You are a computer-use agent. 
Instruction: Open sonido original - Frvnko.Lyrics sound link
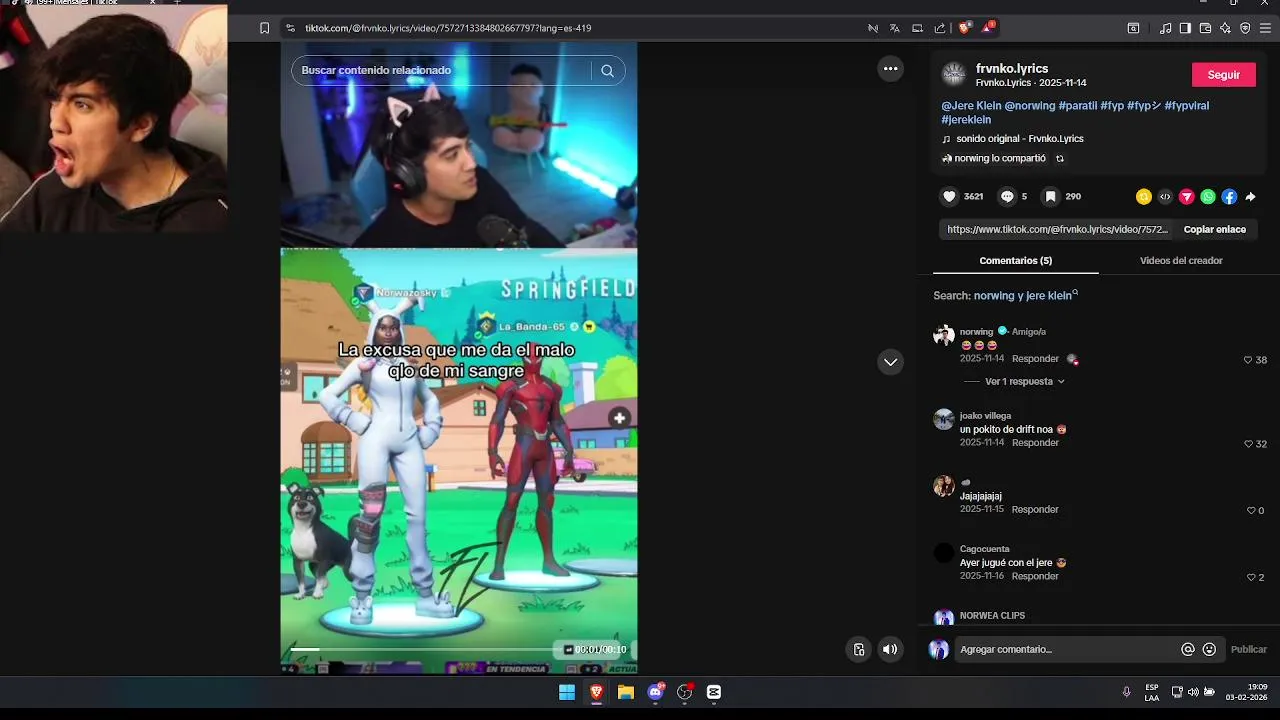pos(1019,139)
